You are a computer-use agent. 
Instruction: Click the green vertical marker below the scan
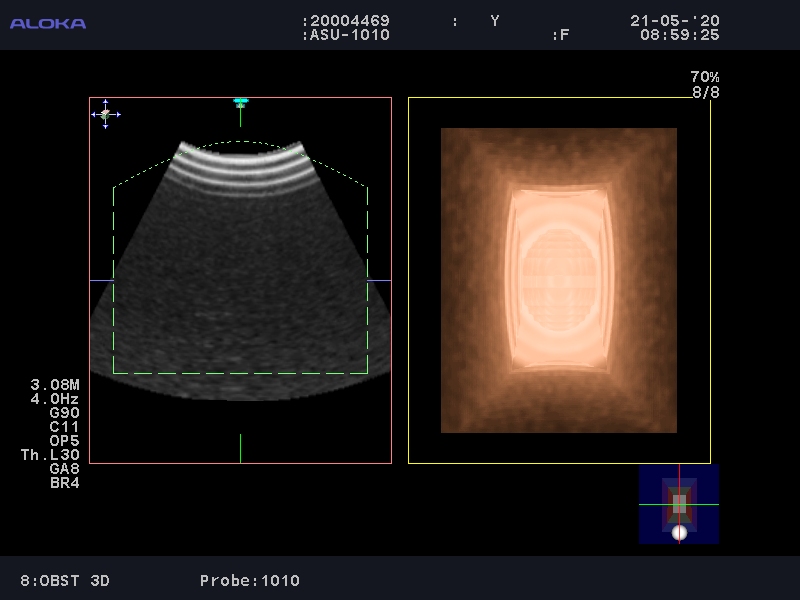(x=240, y=448)
